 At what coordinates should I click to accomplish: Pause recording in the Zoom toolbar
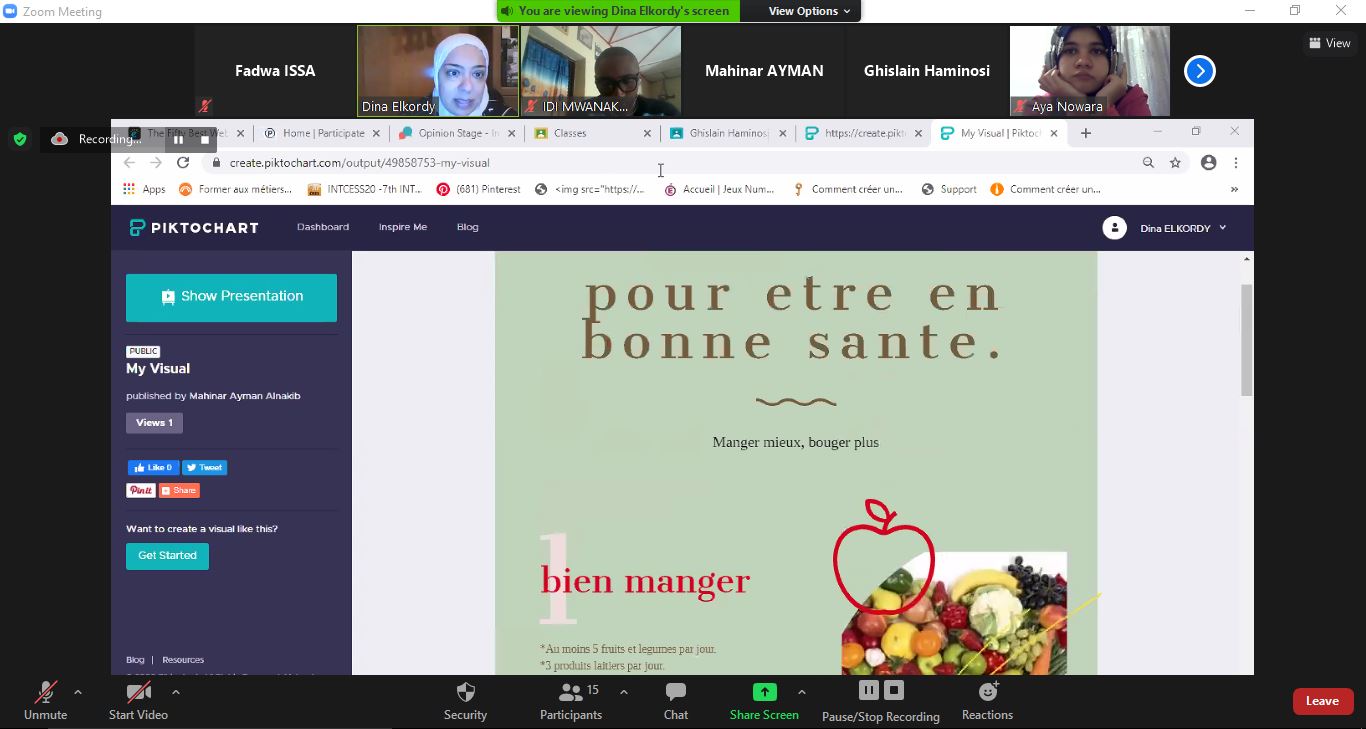pos(868,690)
